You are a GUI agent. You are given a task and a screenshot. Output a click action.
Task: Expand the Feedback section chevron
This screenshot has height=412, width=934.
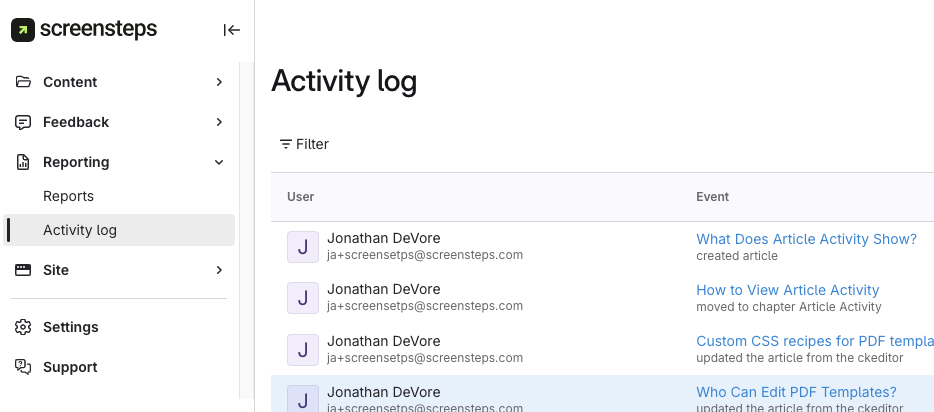coord(219,122)
